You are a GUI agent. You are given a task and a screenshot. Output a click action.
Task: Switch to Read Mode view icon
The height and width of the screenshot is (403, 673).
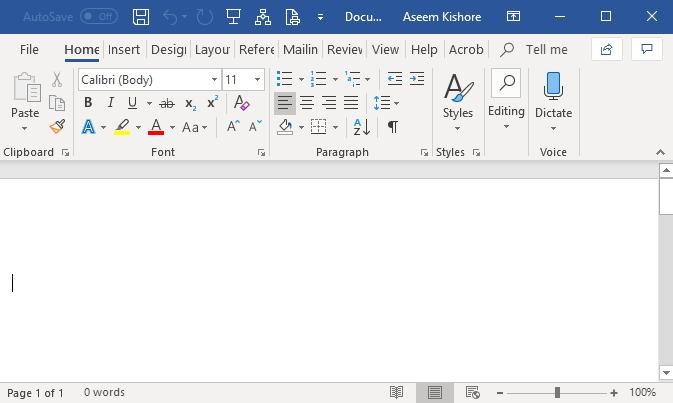396,392
